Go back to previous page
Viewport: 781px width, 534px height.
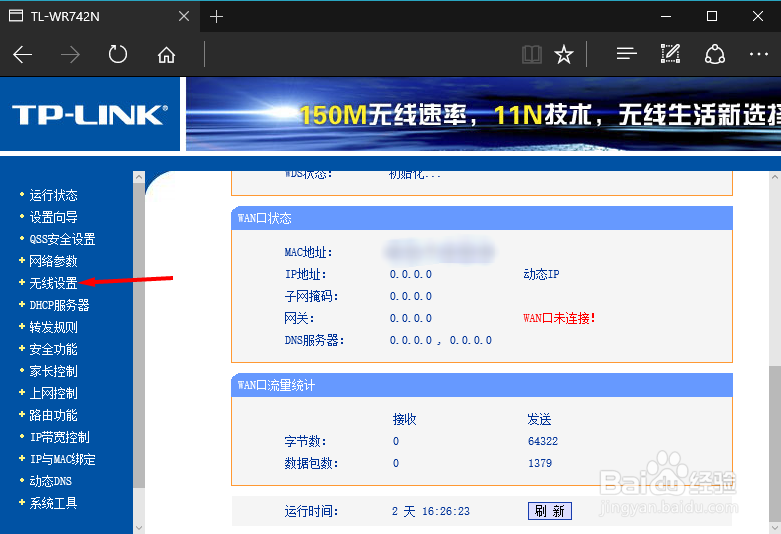point(22,54)
